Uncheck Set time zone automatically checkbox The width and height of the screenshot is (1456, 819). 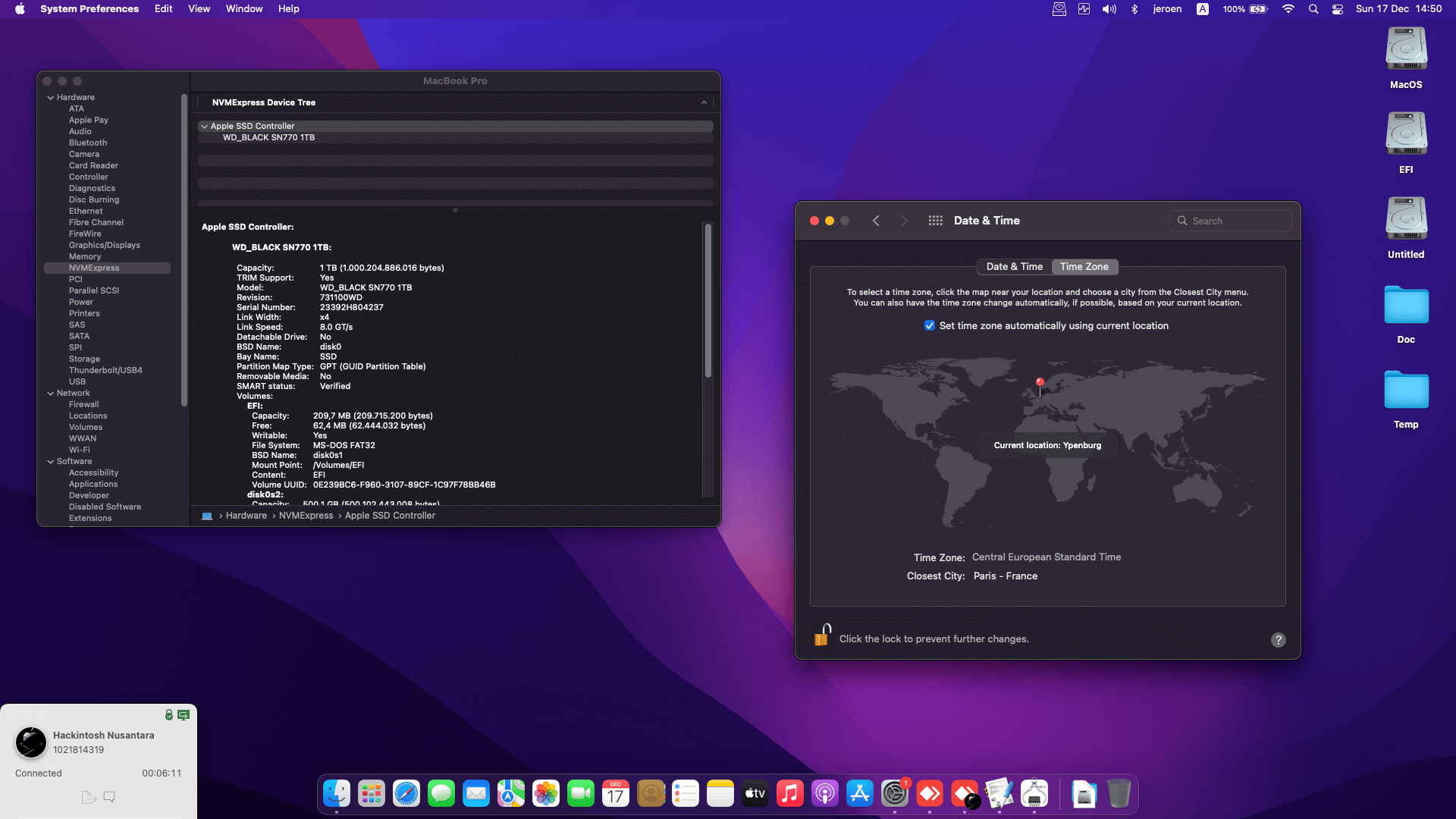[929, 325]
